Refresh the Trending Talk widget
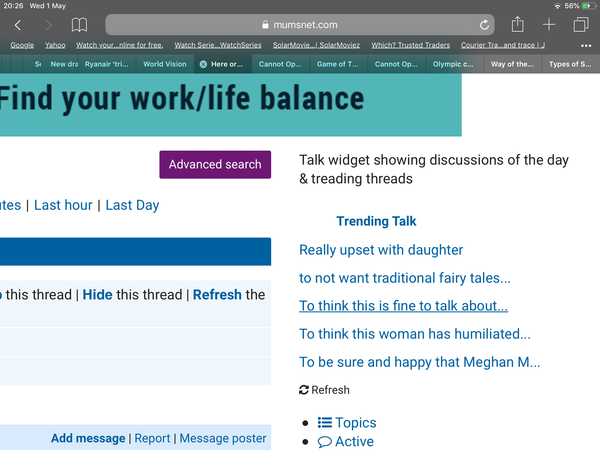Screen dimensions: 600x450 coord(324,390)
